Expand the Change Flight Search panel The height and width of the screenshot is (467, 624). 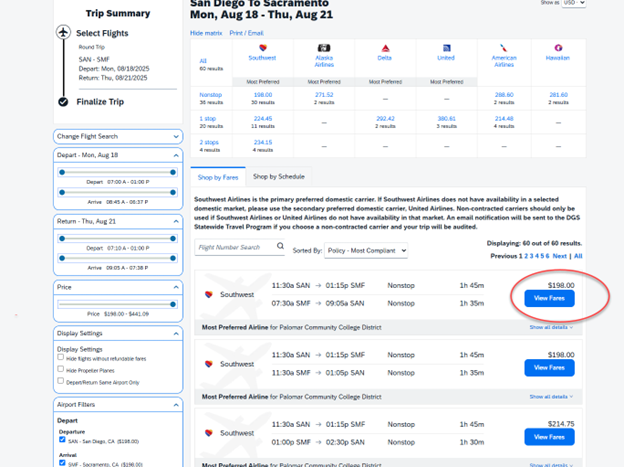[x=118, y=137]
